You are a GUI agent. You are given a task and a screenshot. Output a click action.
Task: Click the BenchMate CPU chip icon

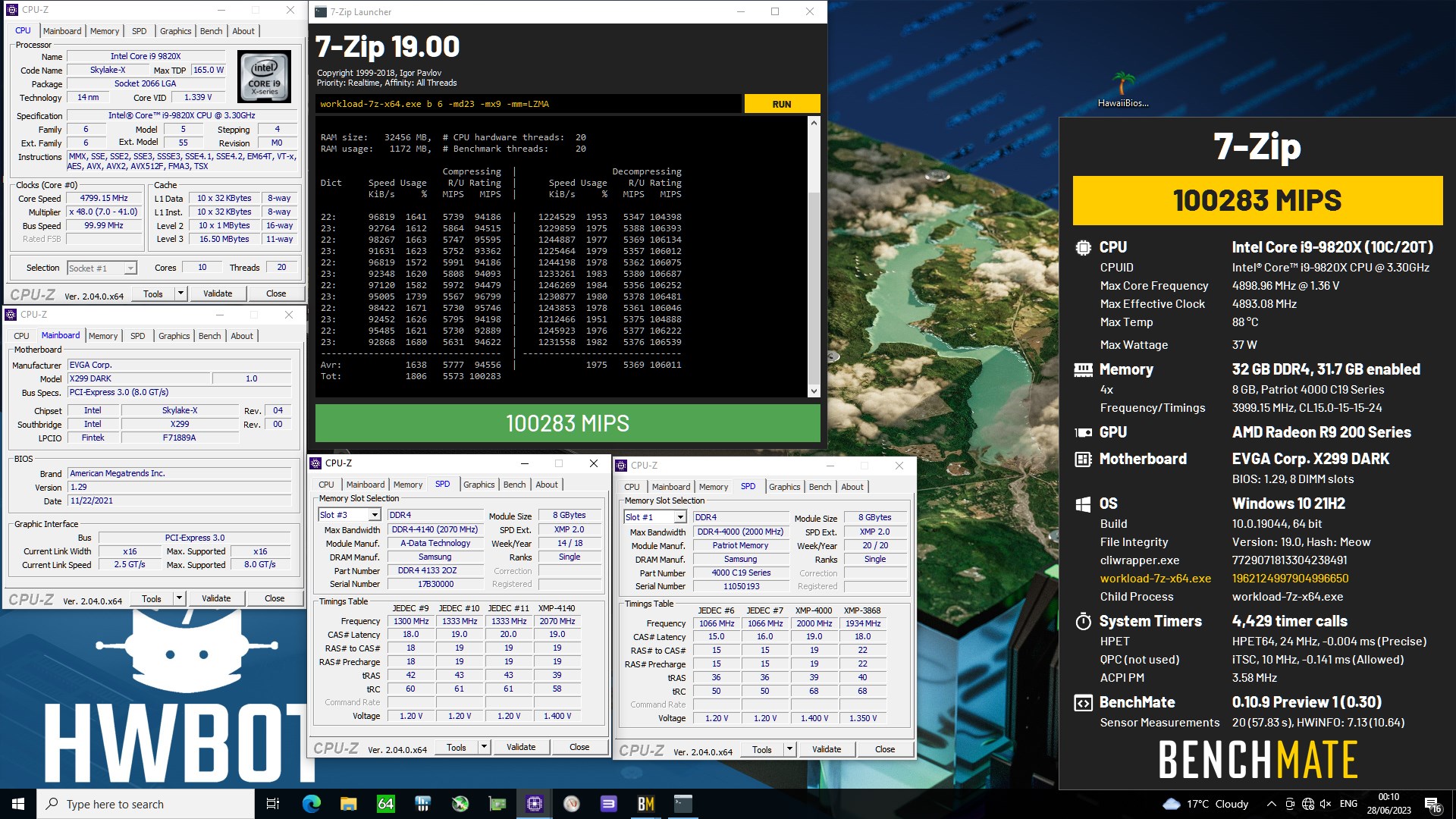[1083, 247]
